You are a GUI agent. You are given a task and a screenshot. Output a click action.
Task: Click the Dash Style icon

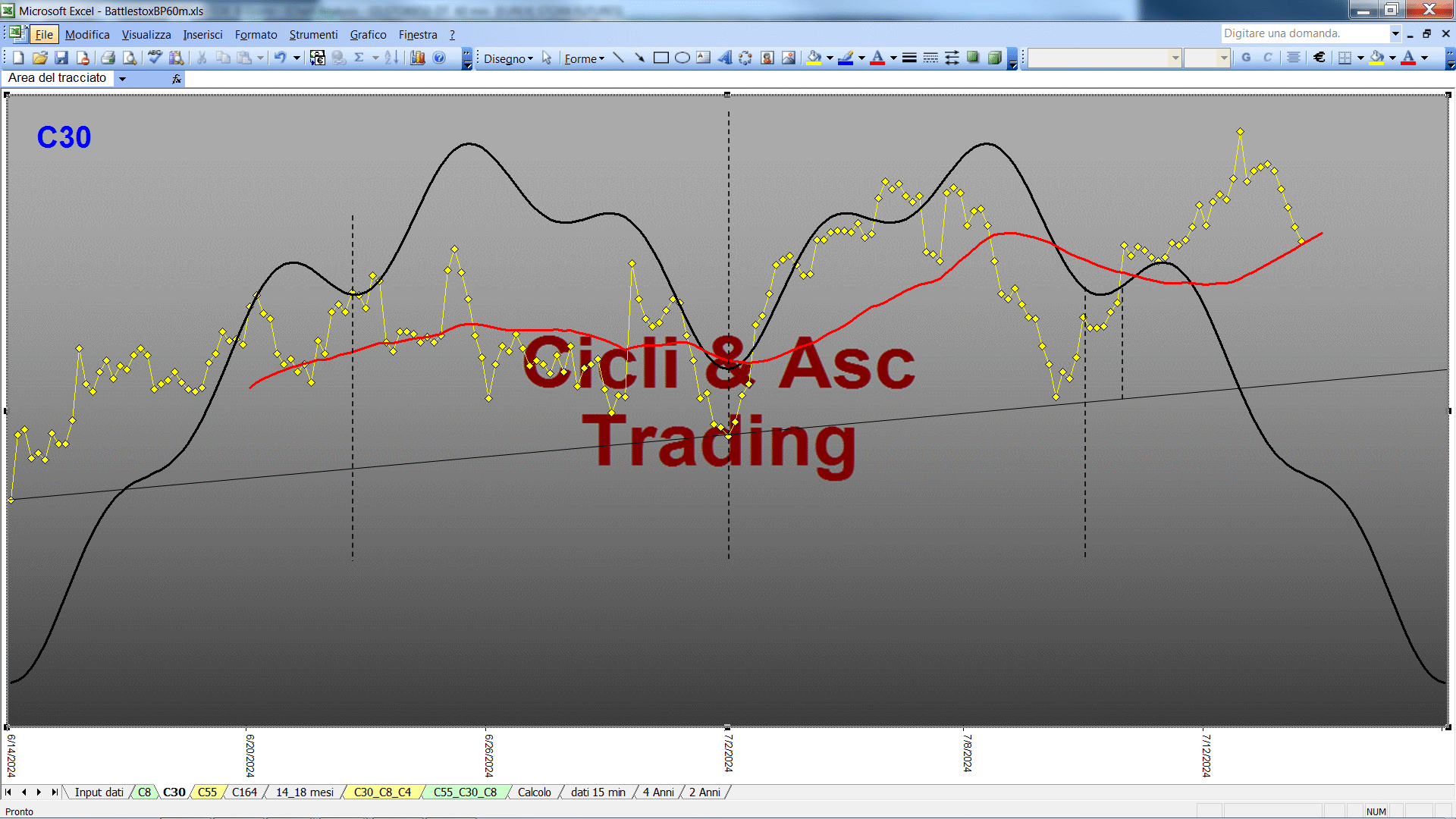930,58
